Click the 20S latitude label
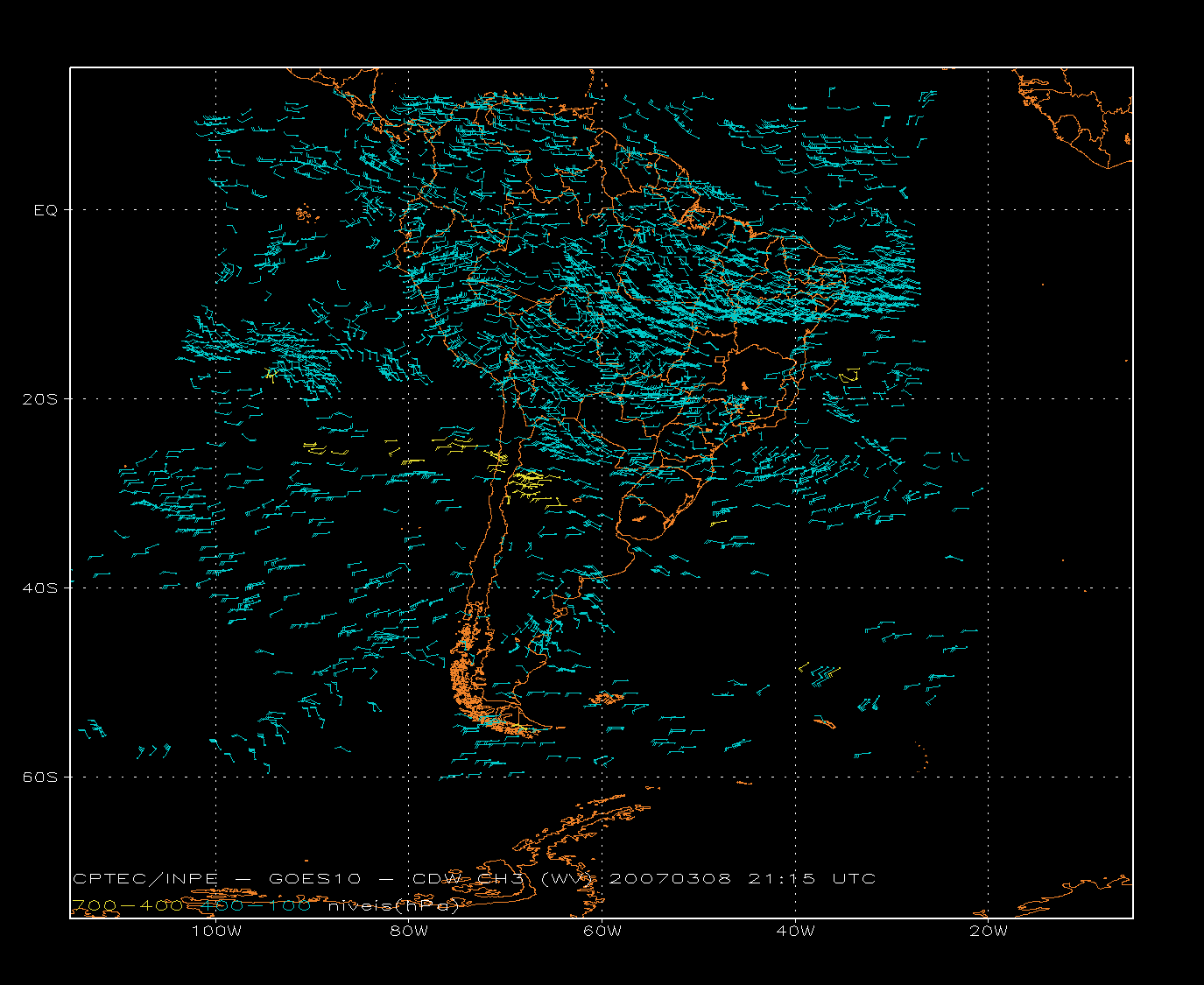Viewport: 1204px width, 985px height. (39, 399)
